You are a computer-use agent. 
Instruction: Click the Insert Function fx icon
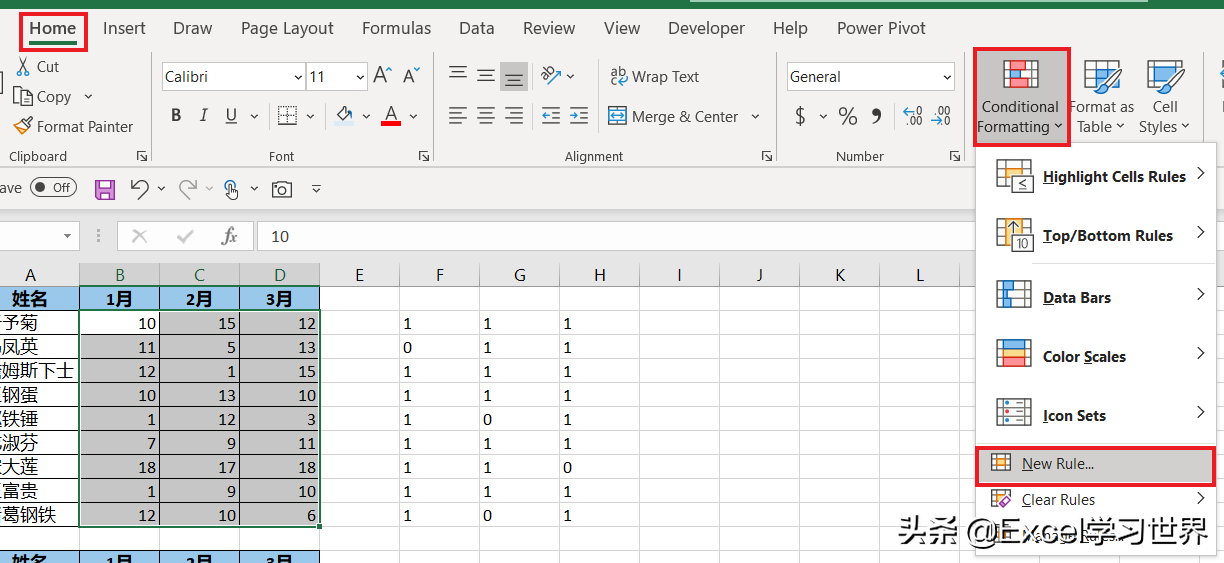(x=230, y=236)
